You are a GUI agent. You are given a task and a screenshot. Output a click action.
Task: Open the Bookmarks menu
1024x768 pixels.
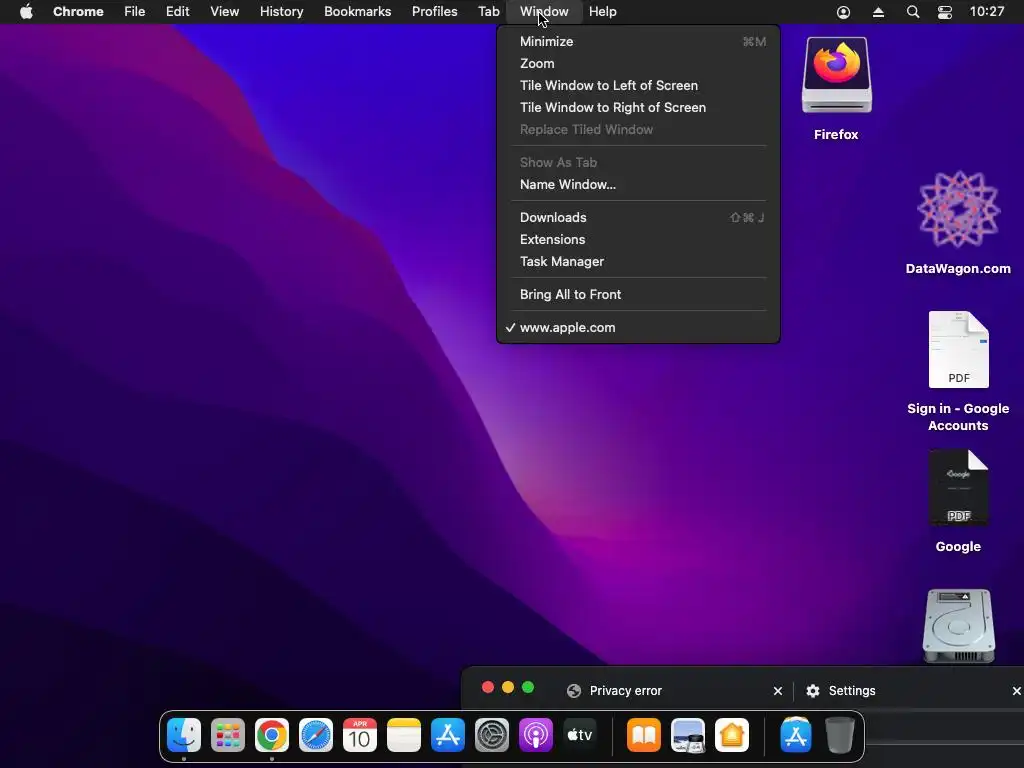pyautogui.click(x=357, y=12)
